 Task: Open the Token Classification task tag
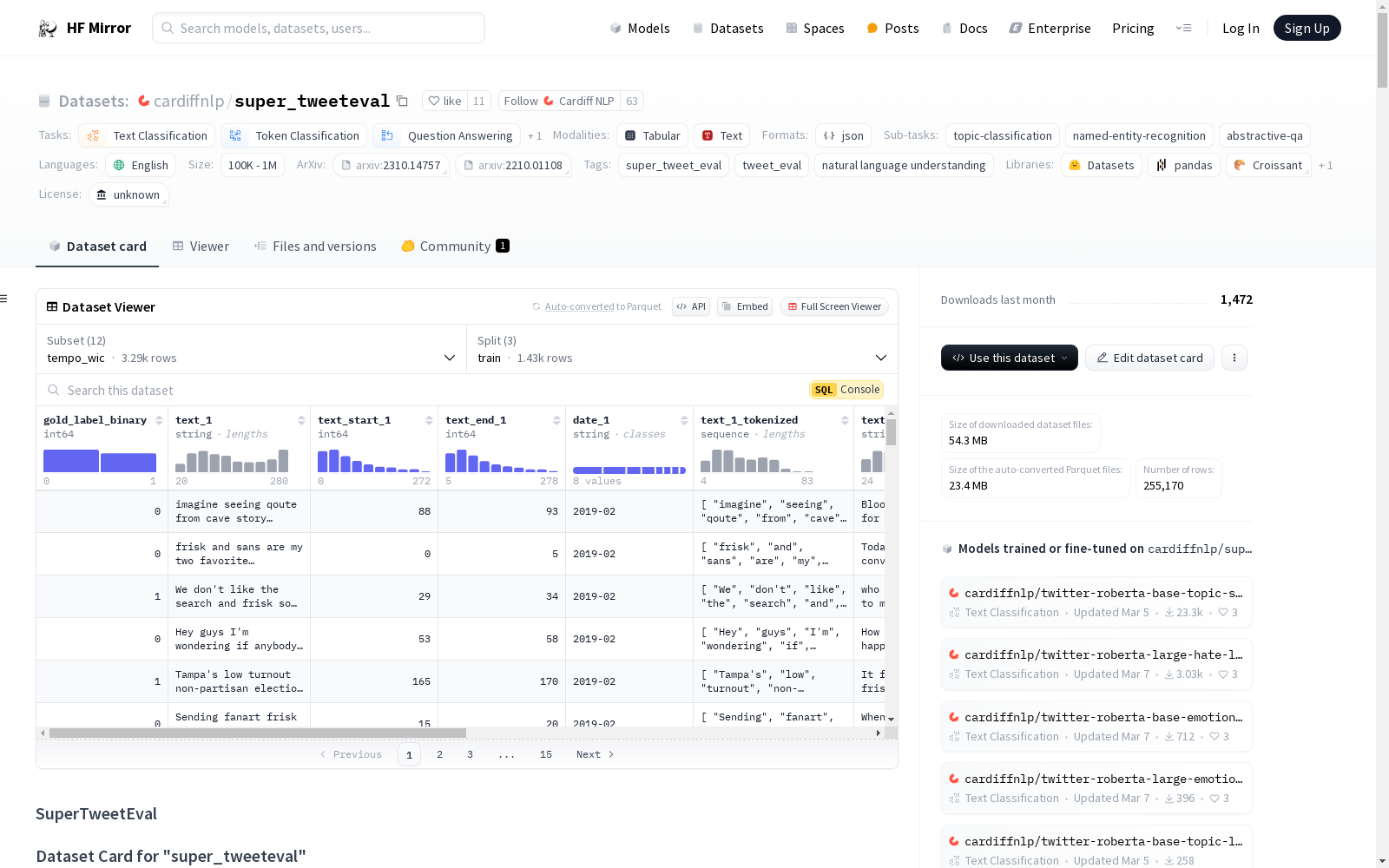pyautogui.click(x=293, y=135)
